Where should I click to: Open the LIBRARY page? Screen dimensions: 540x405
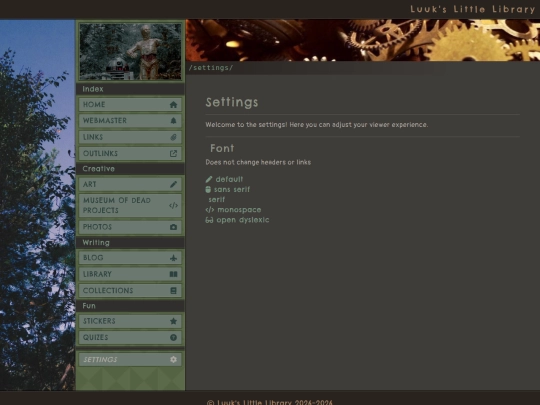tap(130, 274)
